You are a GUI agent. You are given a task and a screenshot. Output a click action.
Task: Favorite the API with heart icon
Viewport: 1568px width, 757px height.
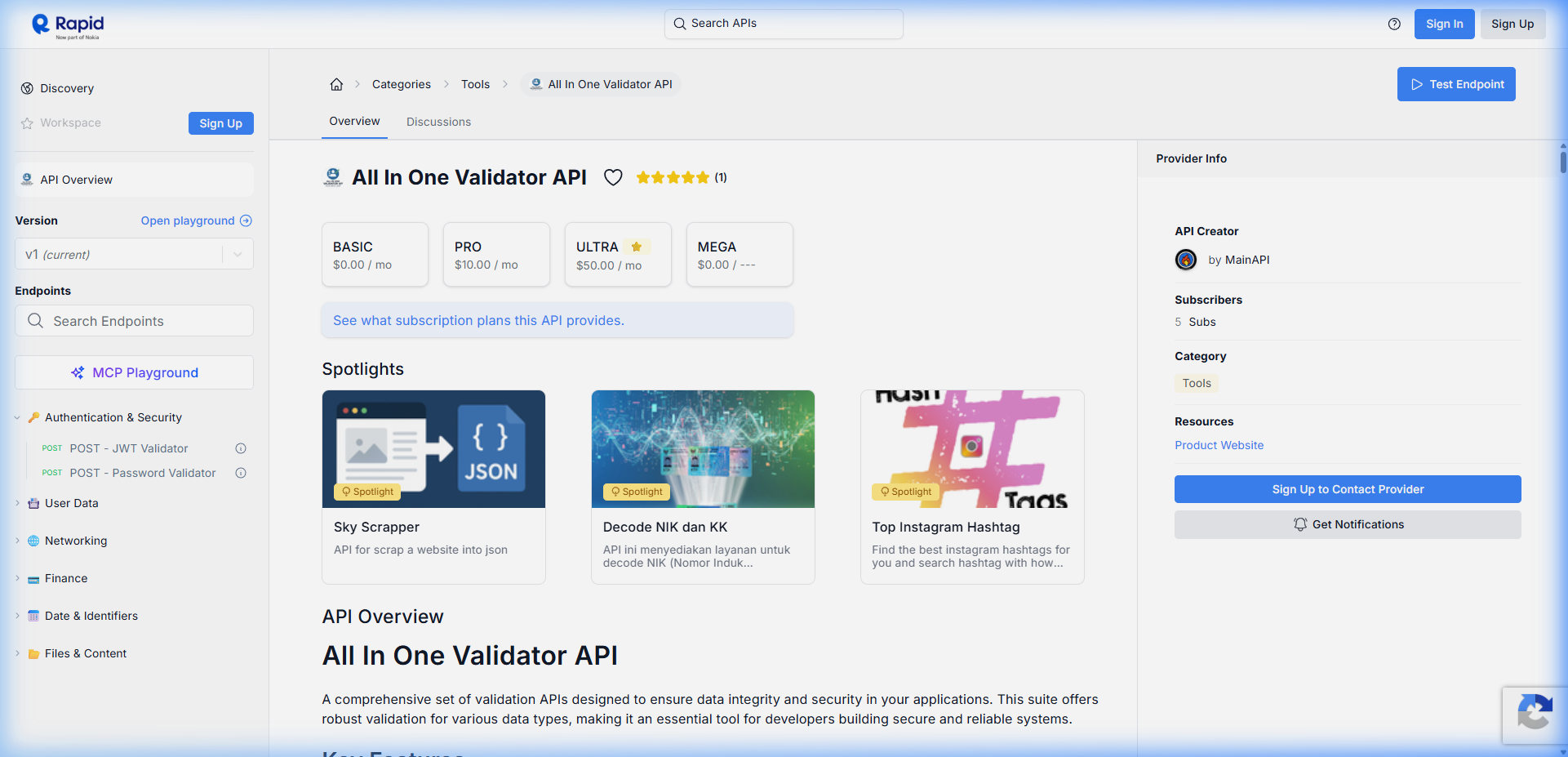click(613, 177)
